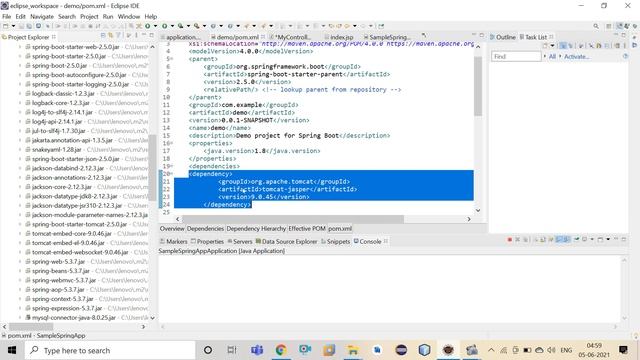
Task: Click the ENG language indicator in tray
Action: (566, 350)
